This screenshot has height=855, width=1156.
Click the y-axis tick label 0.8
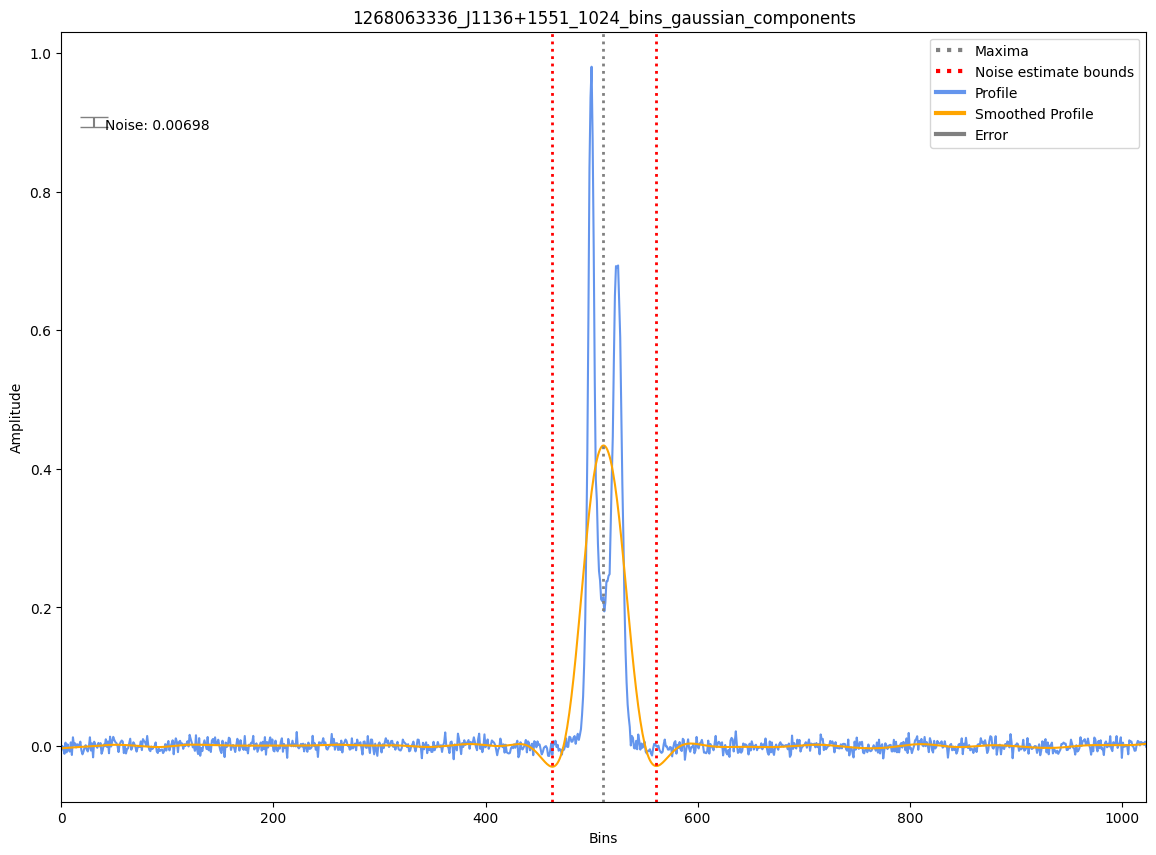pos(41,192)
